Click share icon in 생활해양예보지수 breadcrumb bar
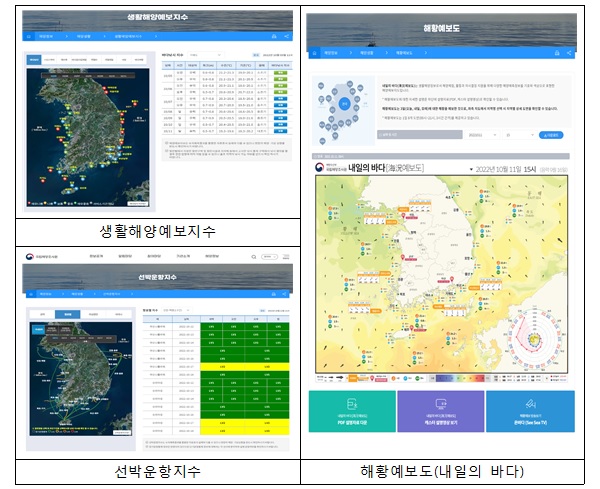Image resolution: width=600 pixels, height=489 pixels. pos(287,39)
